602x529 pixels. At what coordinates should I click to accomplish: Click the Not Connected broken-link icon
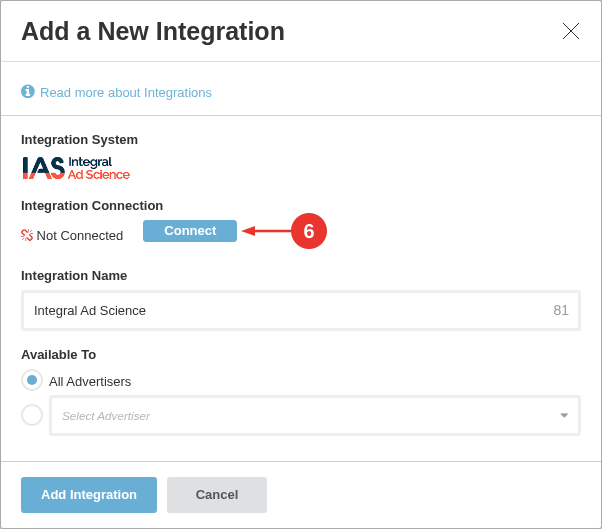(x=27, y=235)
